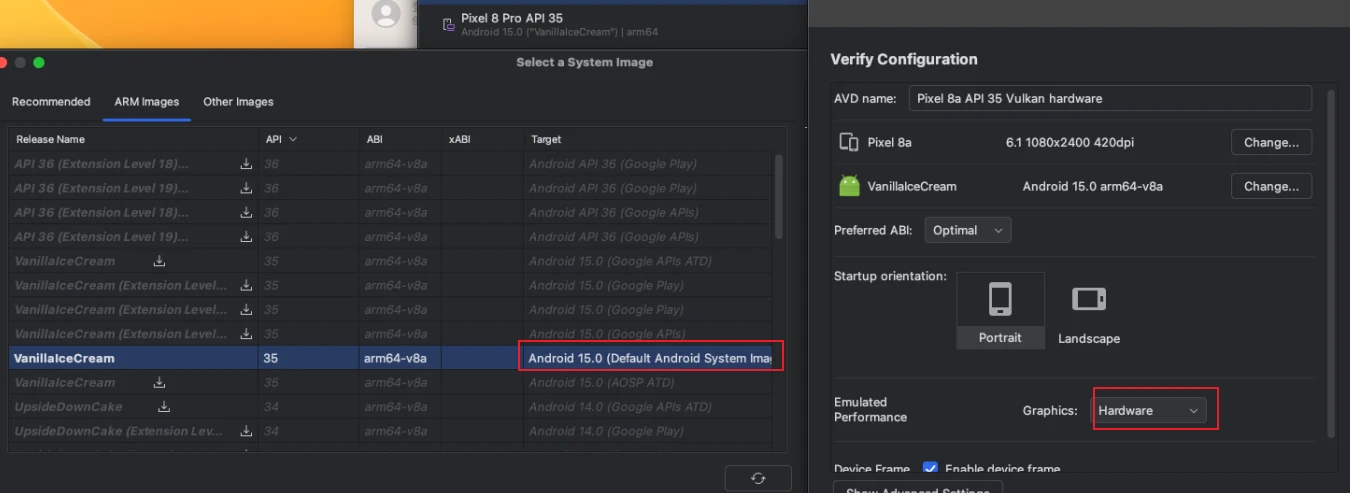The height and width of the screenshot is (493, 1350).
Task: Click Change button for Pixel 8a device
Action: tap(1270, 142)
